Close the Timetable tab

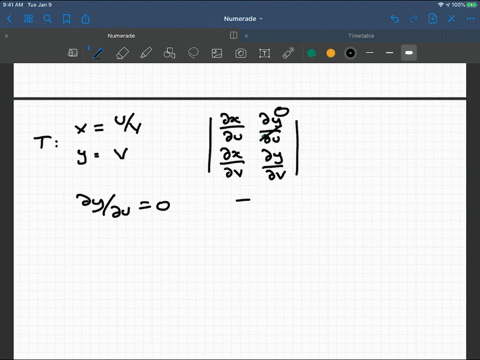[x=246, y=36]
